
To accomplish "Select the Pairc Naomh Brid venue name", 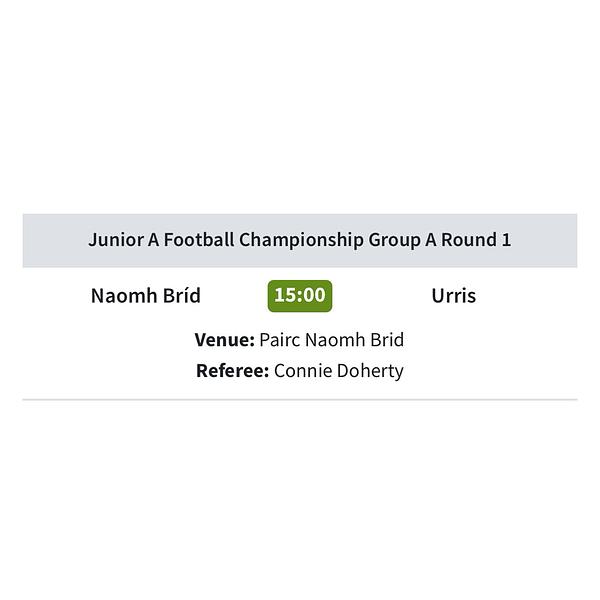I will pos(332,340).
